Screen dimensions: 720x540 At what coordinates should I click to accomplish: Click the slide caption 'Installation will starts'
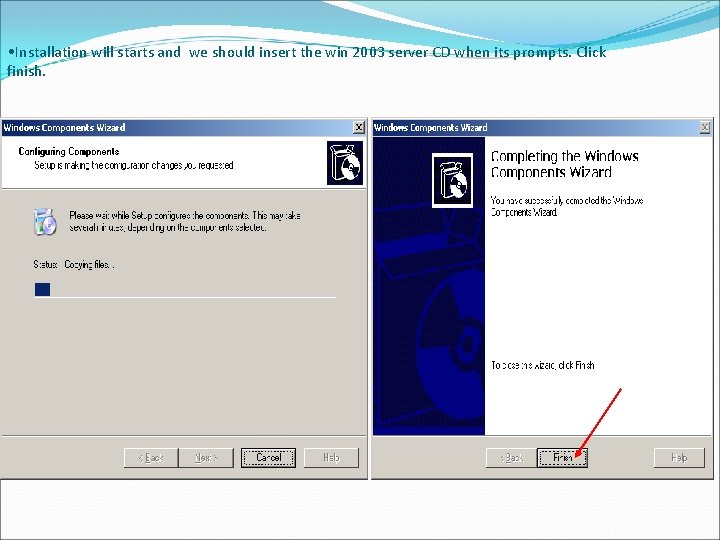(307, 61)
